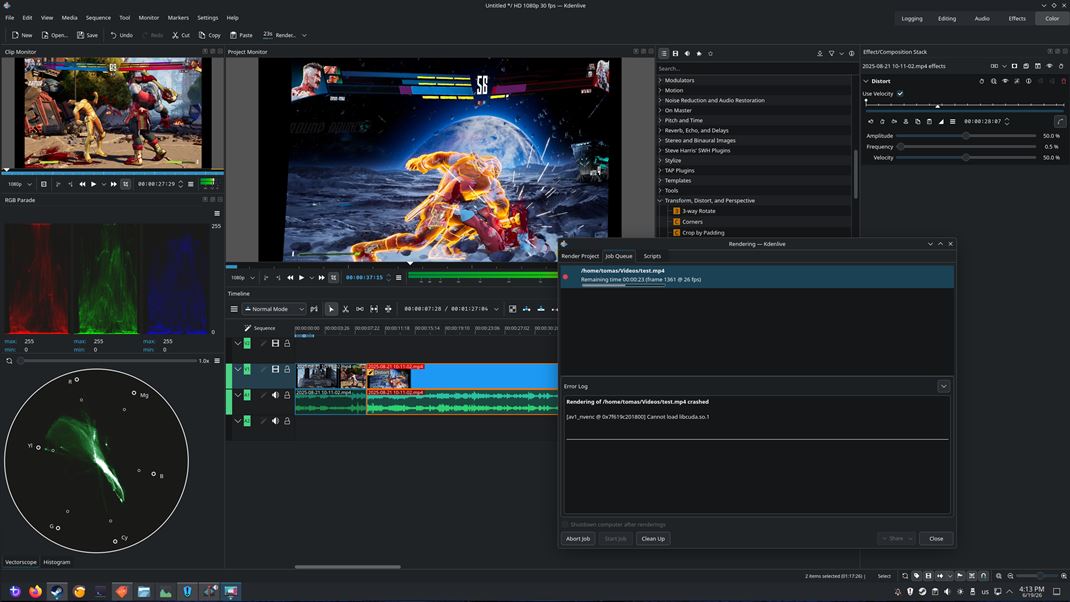The height and width of the screenshot is (602, 1070).
Task: Switch to the Histogram tab
Action: 57,562
